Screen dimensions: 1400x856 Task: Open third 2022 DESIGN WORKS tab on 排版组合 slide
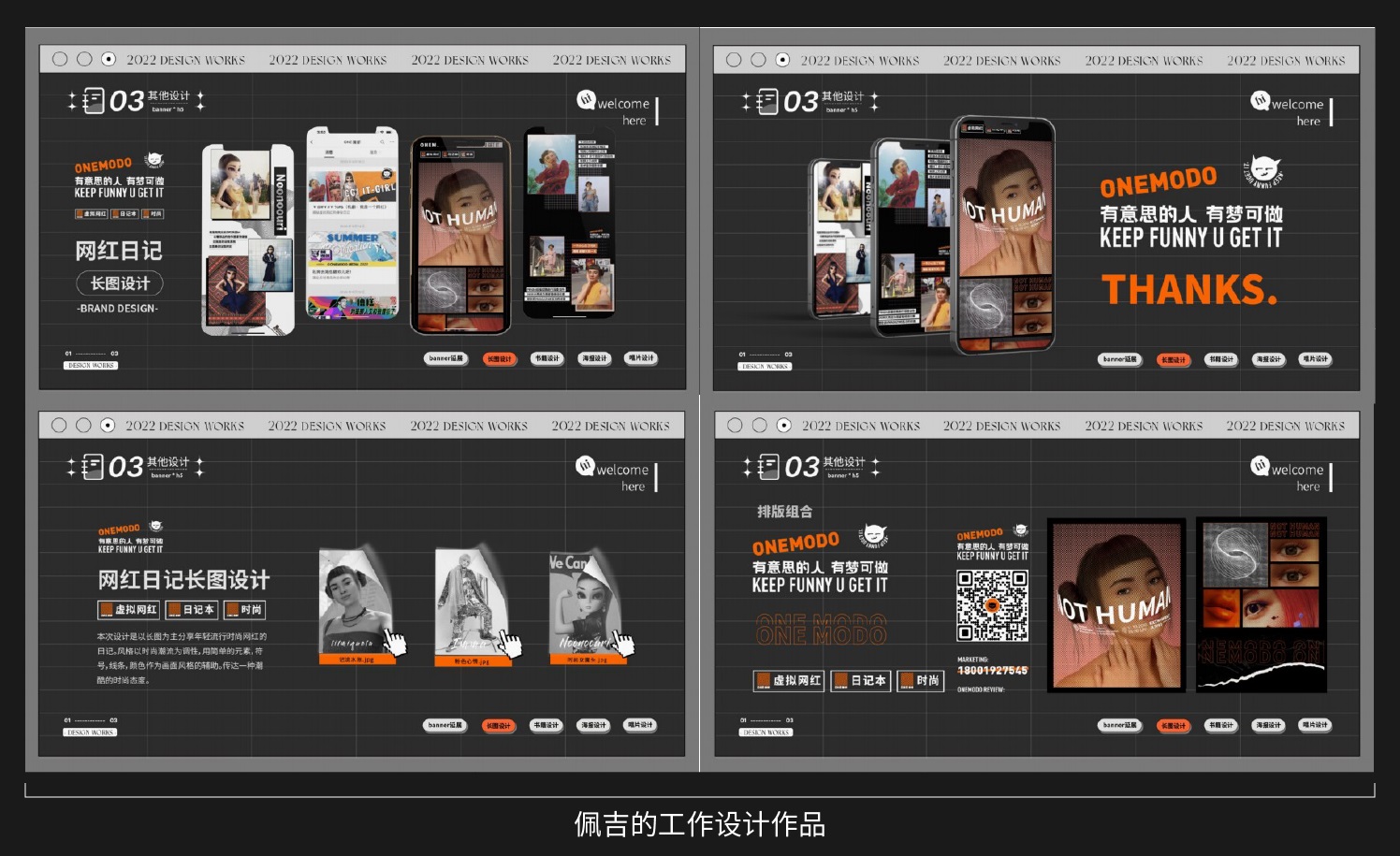click(x=1144, y=427)
